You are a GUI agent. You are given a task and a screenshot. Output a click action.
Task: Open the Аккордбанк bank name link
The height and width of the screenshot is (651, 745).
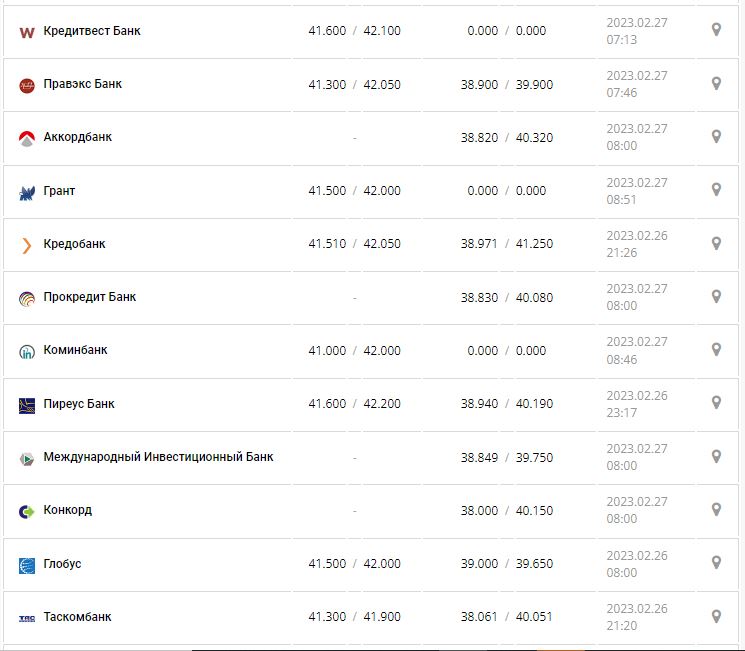78,137
